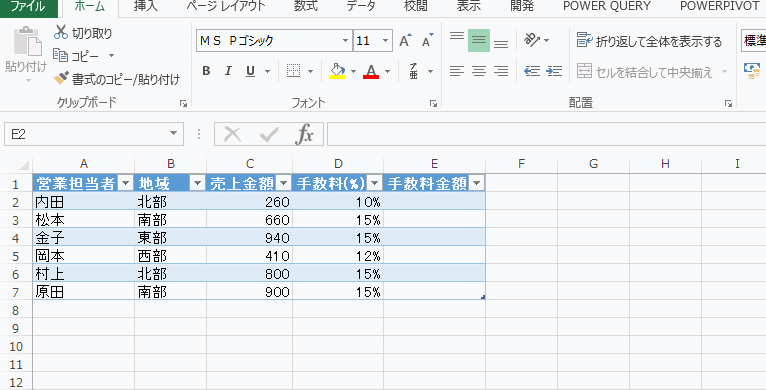Open the border style dropdown arrow
Image resolution: width=766 pixels, height=390 pixels.
pos(310,72)
